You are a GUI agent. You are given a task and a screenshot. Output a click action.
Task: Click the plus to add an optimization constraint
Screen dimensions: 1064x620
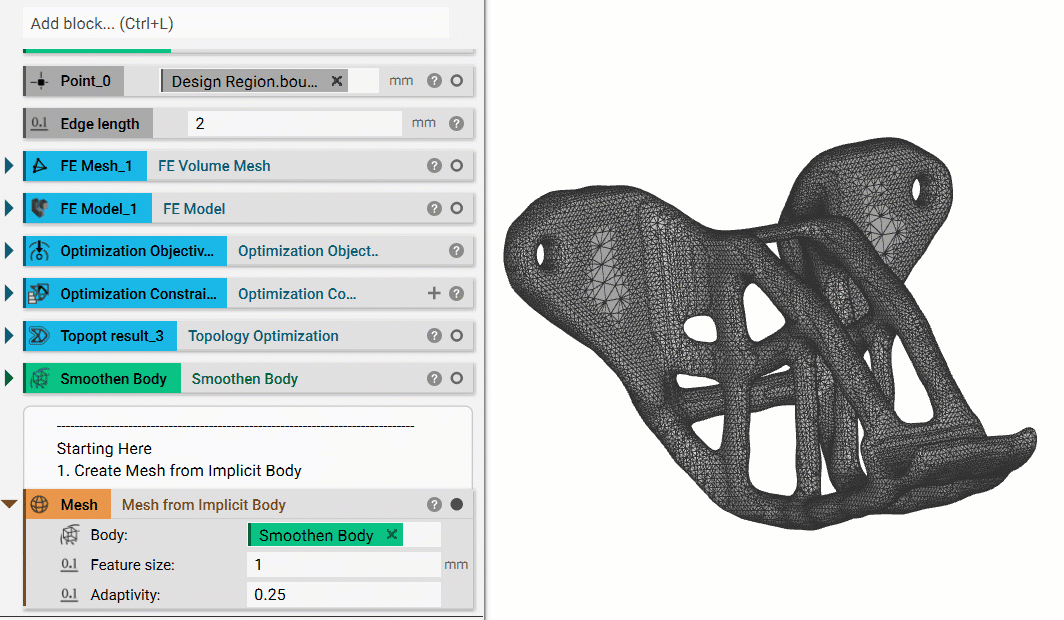[x=434, y=293]
